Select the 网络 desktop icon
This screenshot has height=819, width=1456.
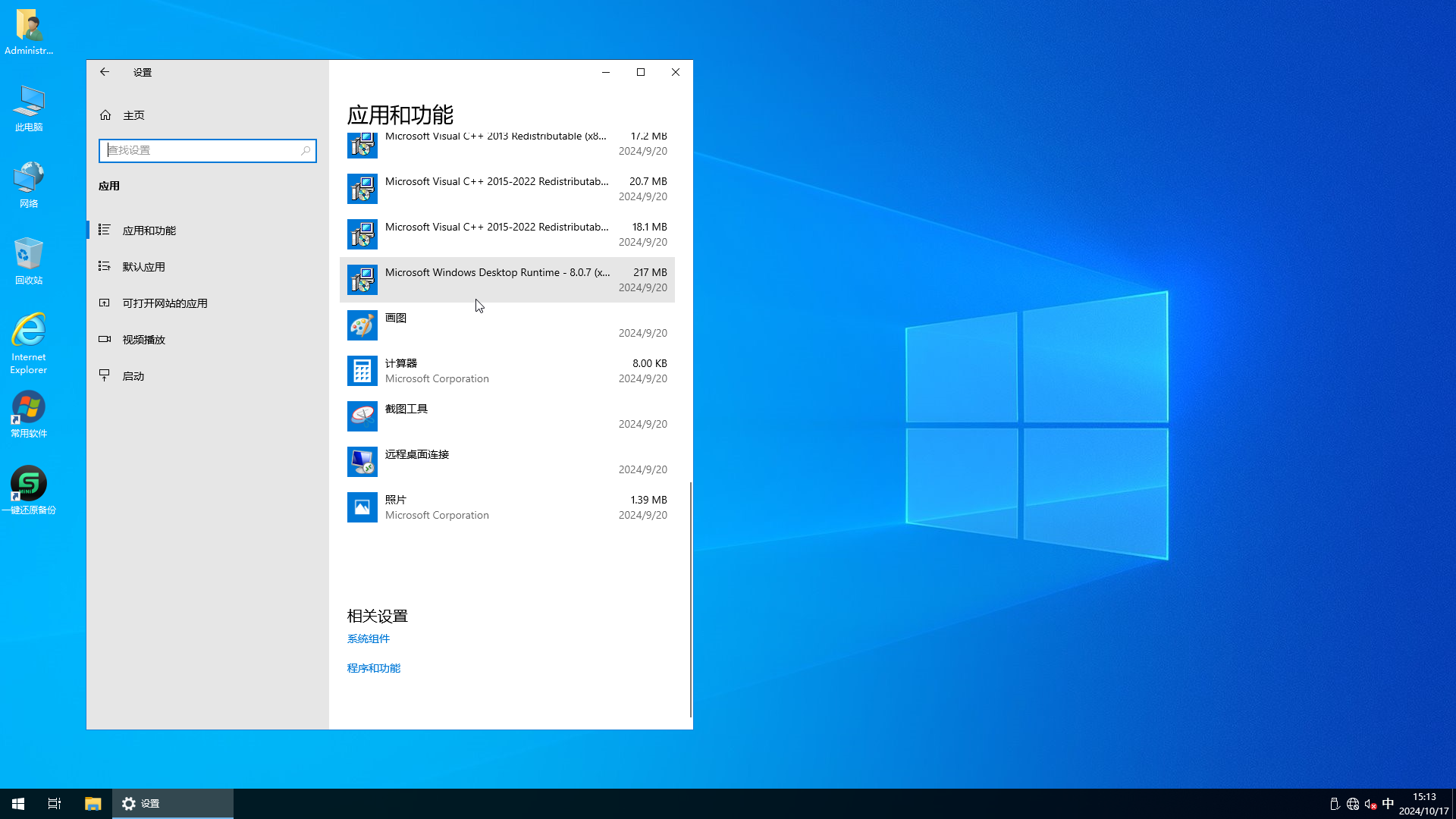pos(29,185)
